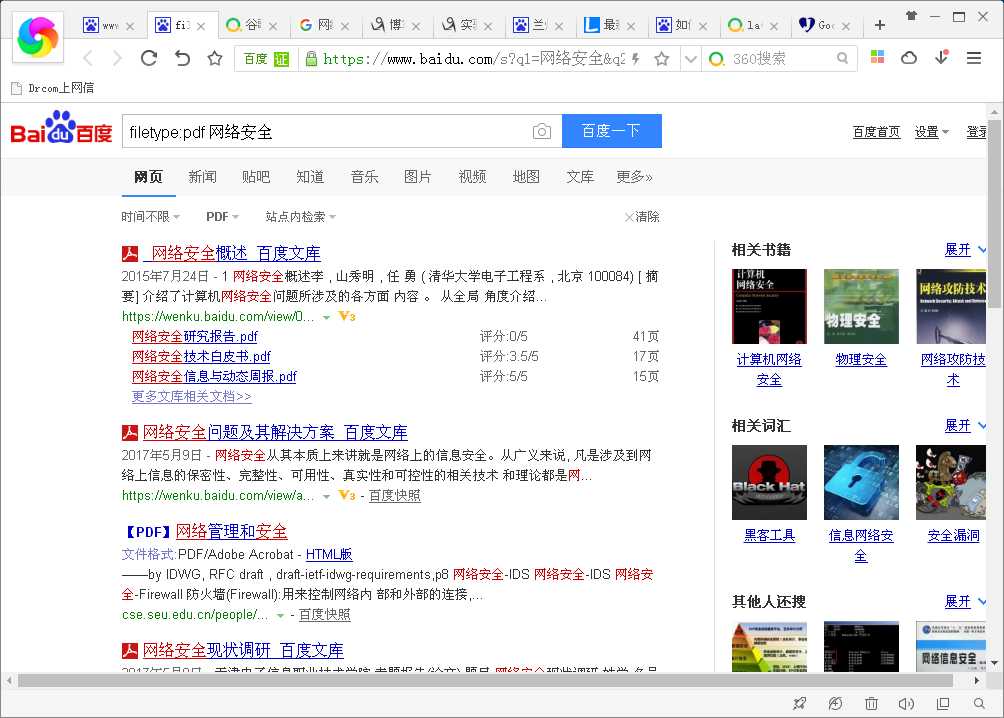Screen dimensions: 1004x718
Task: Open dropdown arrow after first result URL
Action: [327, 317]
